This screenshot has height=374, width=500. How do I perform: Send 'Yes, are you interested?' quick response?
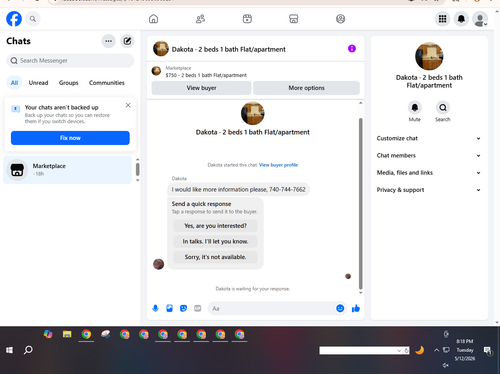pos(215,226)
